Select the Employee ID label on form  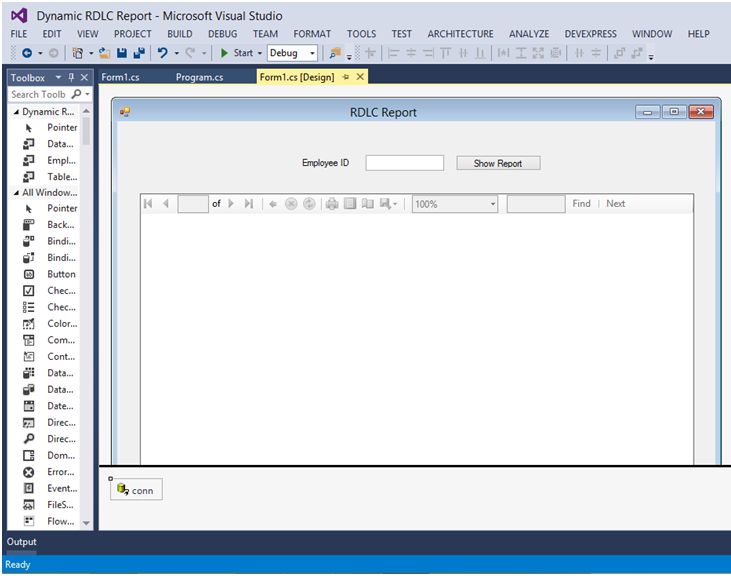coord(325,163)
